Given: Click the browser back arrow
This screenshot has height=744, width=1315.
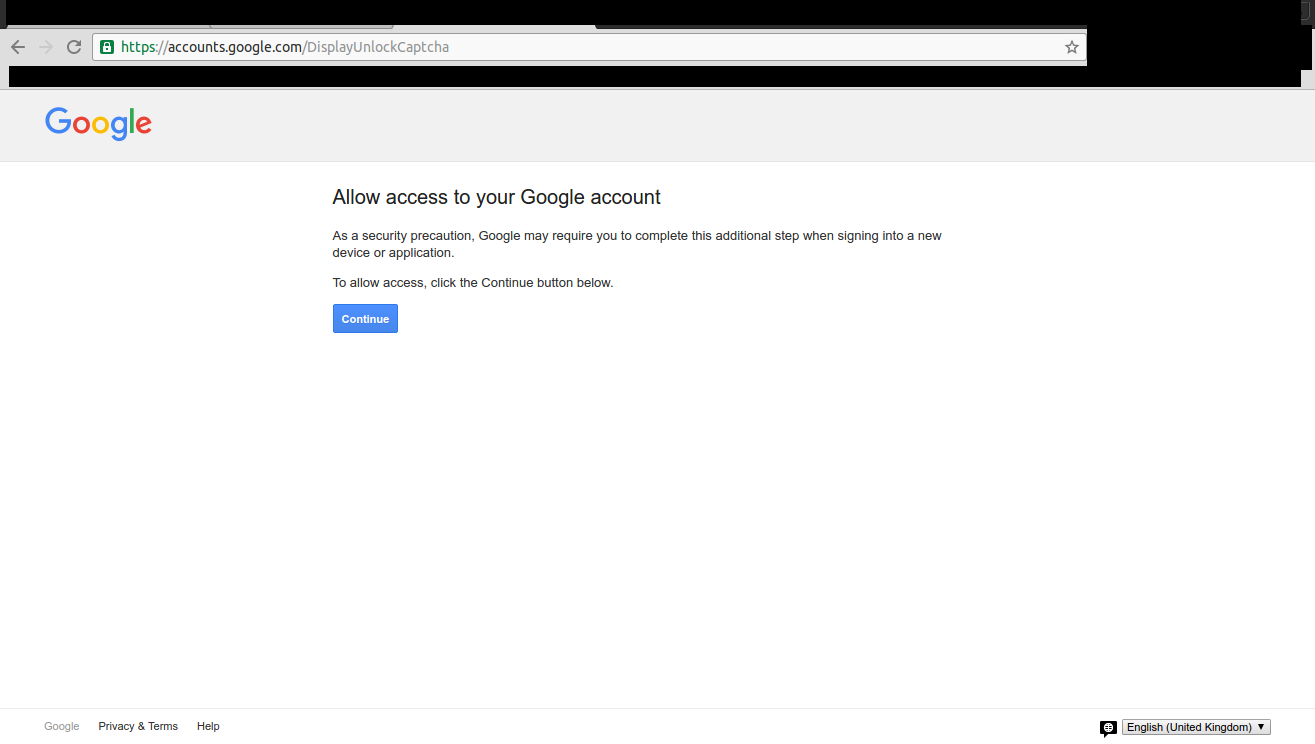Looking at the screenshot, I should pos(18,47).
